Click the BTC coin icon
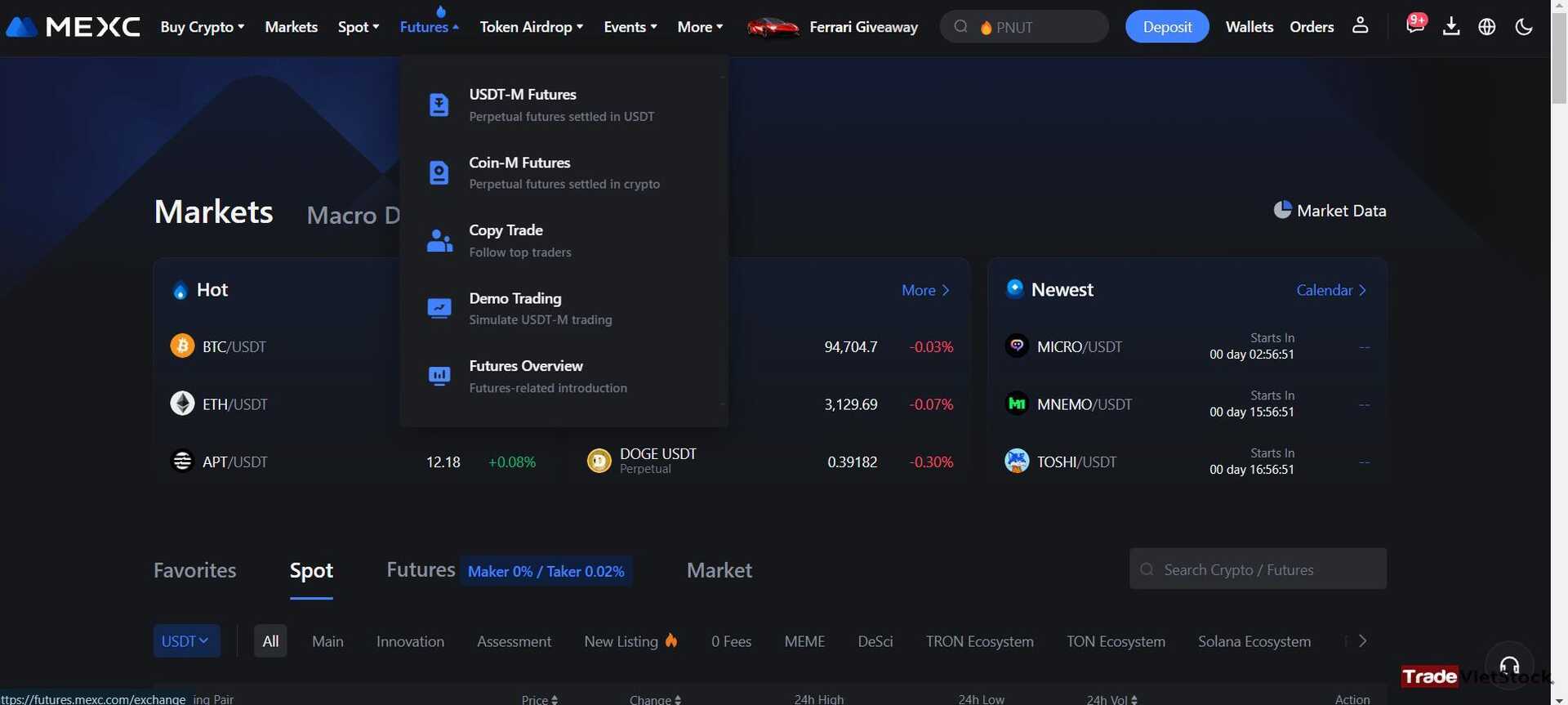 [182, 346]
